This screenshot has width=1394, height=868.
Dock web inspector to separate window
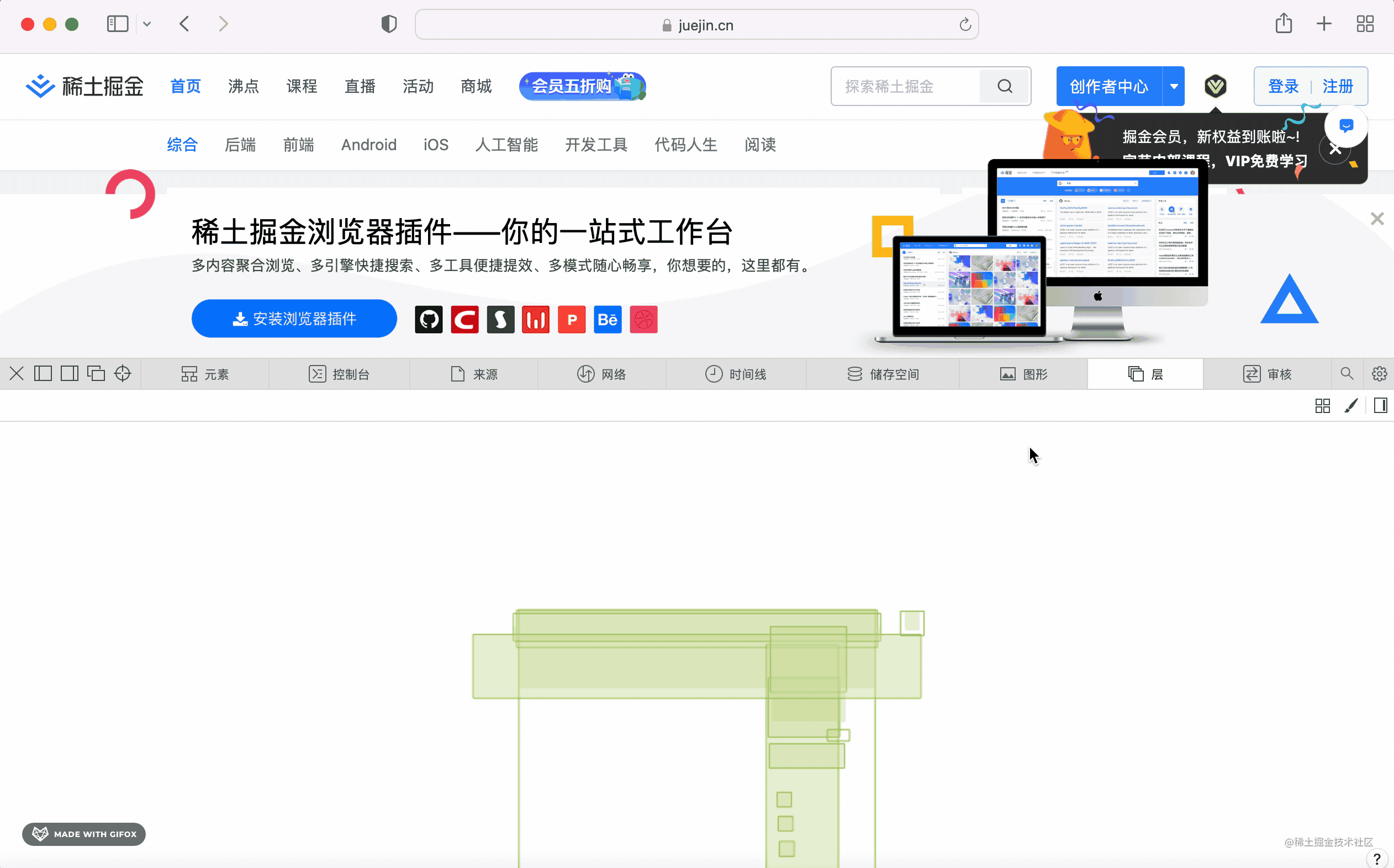click(x=96, y=374)
